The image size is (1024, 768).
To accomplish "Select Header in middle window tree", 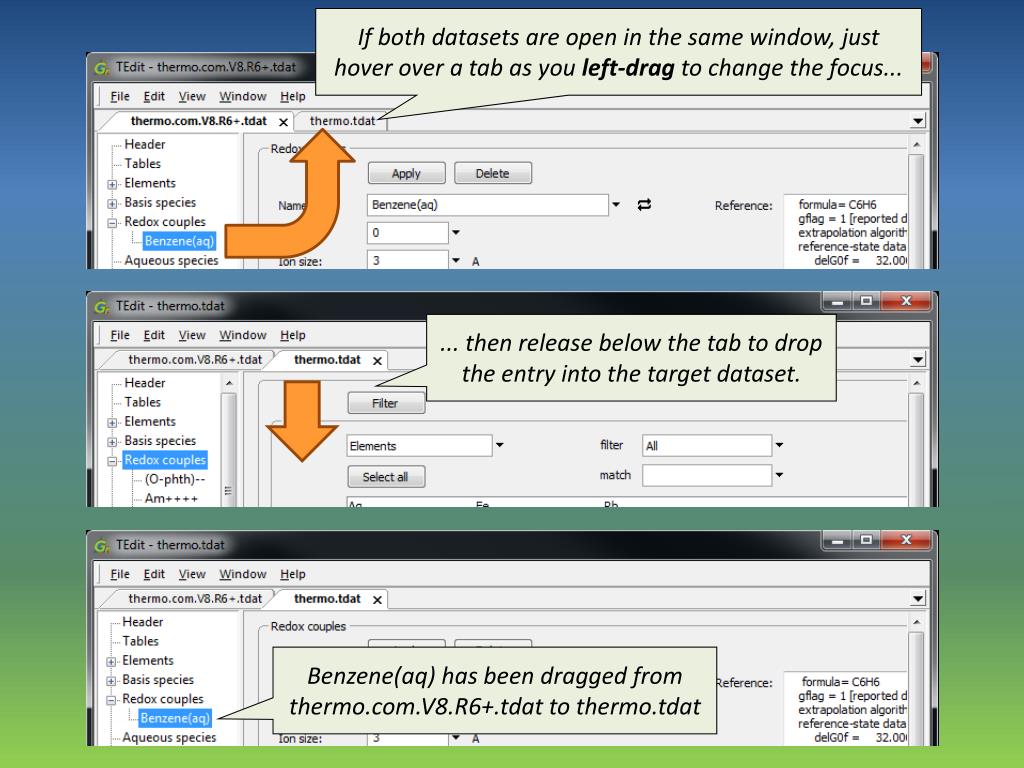I will pos(145,383).
